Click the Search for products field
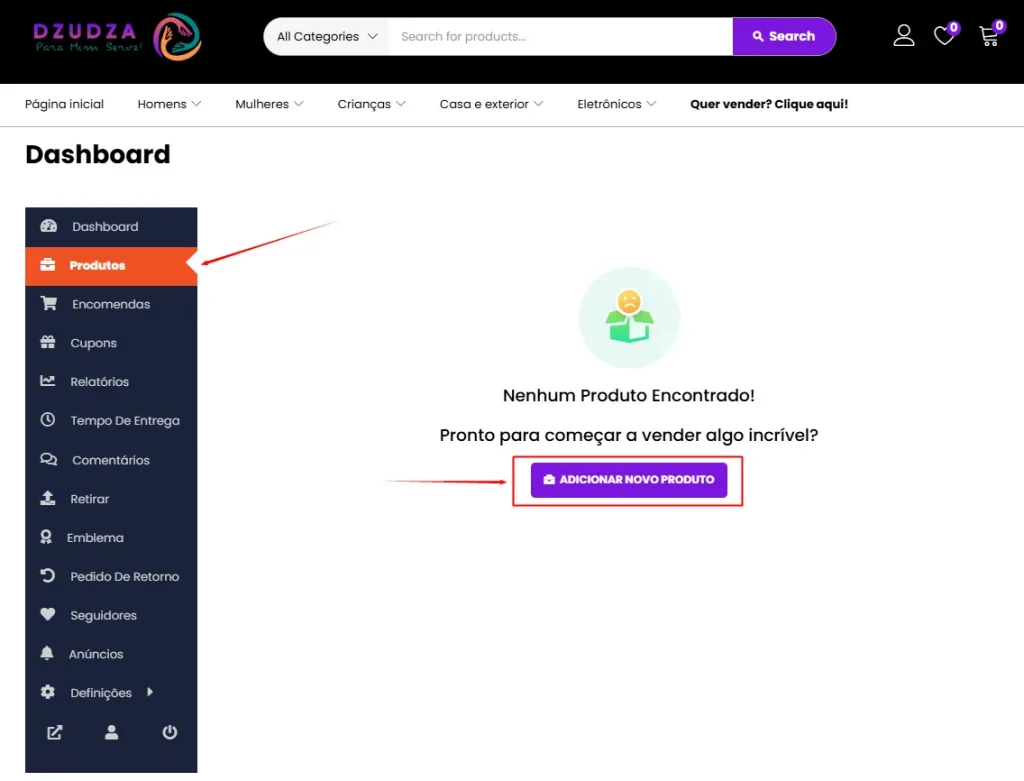The width and height of the screenshot is (1024, 781). pyautogui.click(x=560, y=37)
